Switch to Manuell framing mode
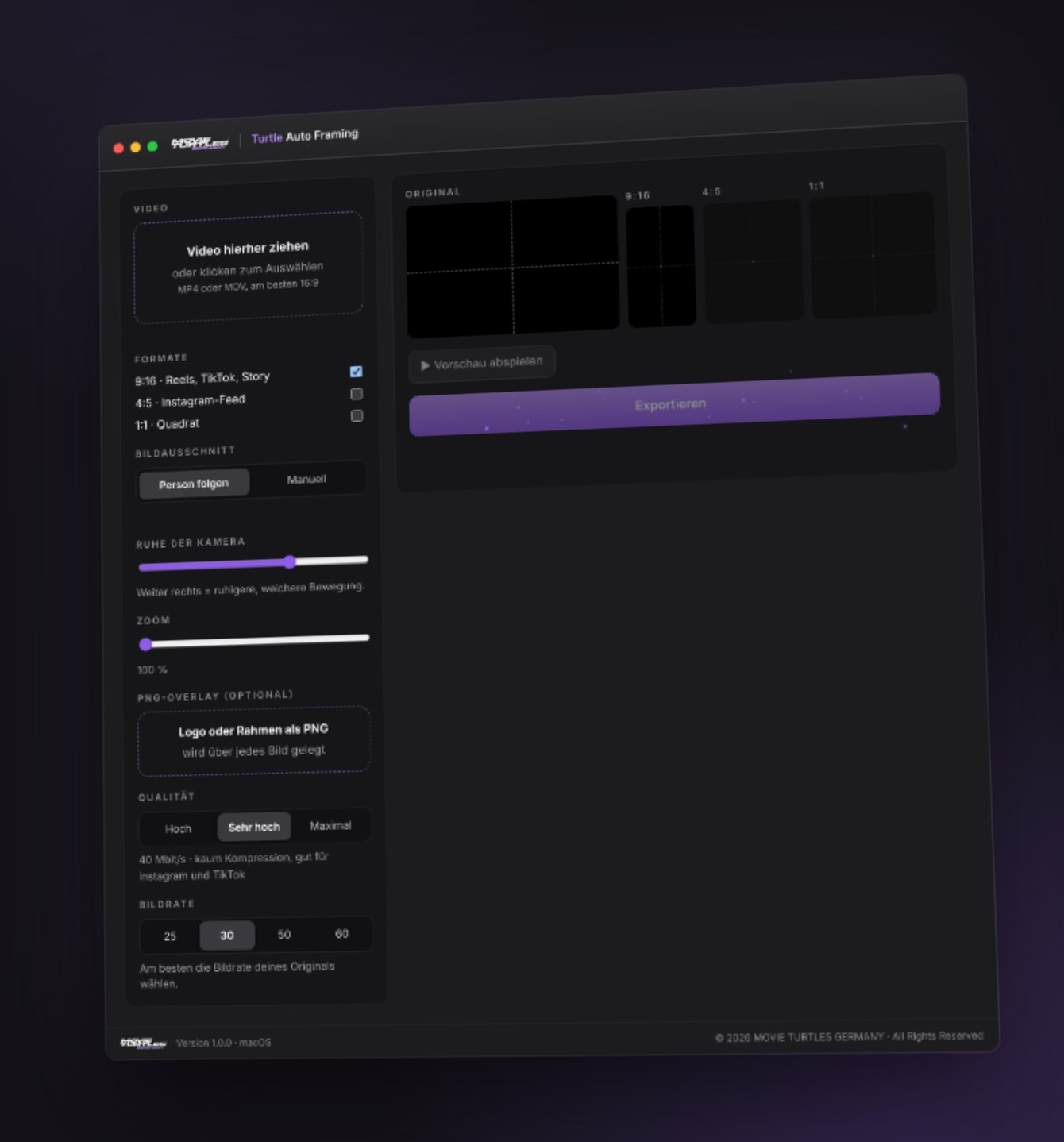 point(306,480)
